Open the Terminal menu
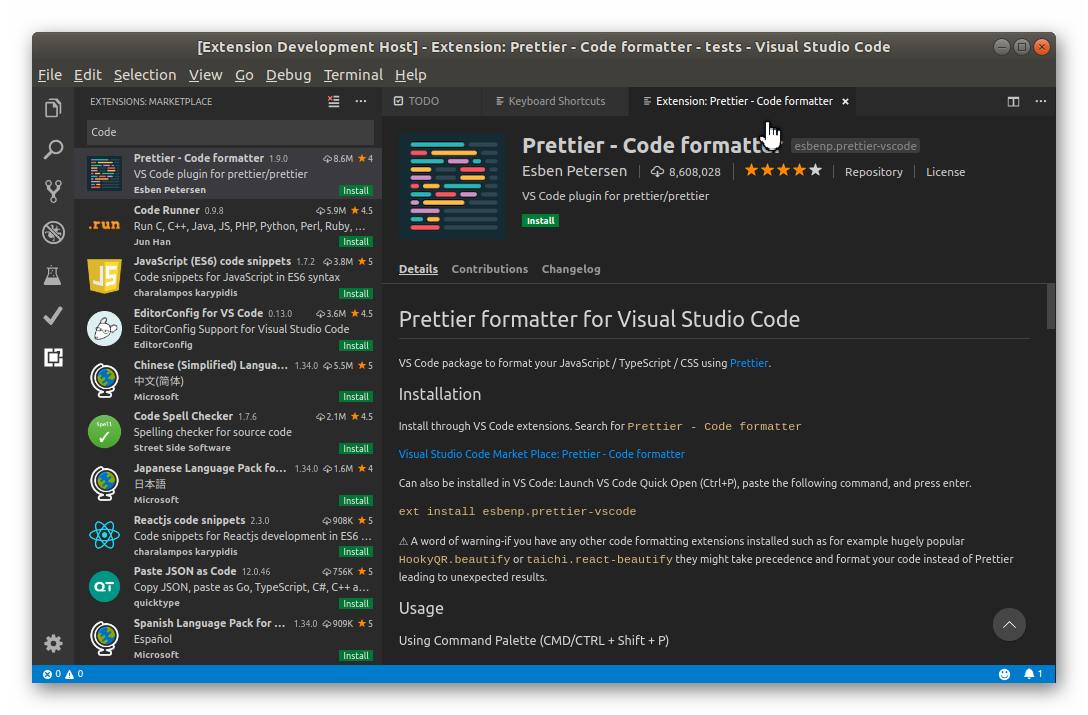1088x715 pixels. pyautogui.click(x=353, y=75)
